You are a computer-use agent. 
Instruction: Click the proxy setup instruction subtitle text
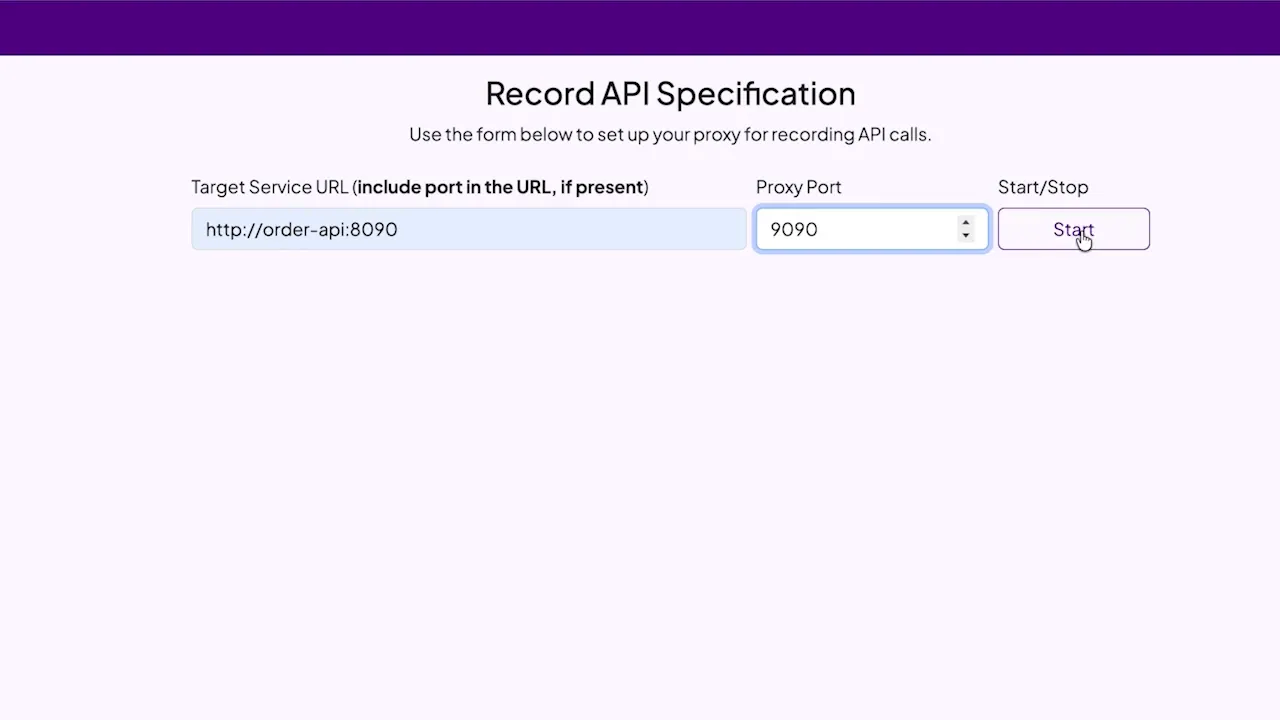670,134
